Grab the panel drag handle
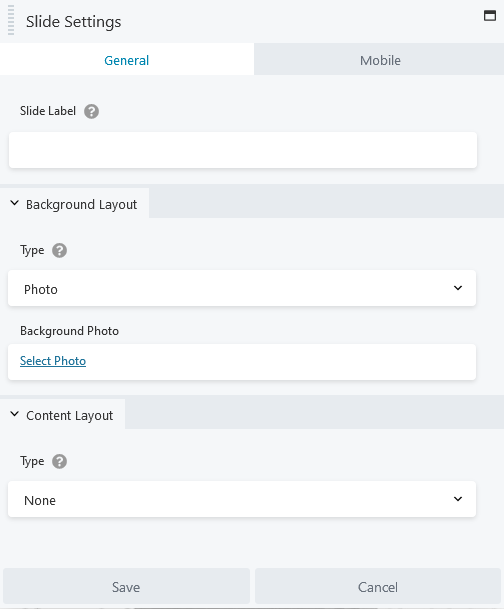 [x=11, y=20]
